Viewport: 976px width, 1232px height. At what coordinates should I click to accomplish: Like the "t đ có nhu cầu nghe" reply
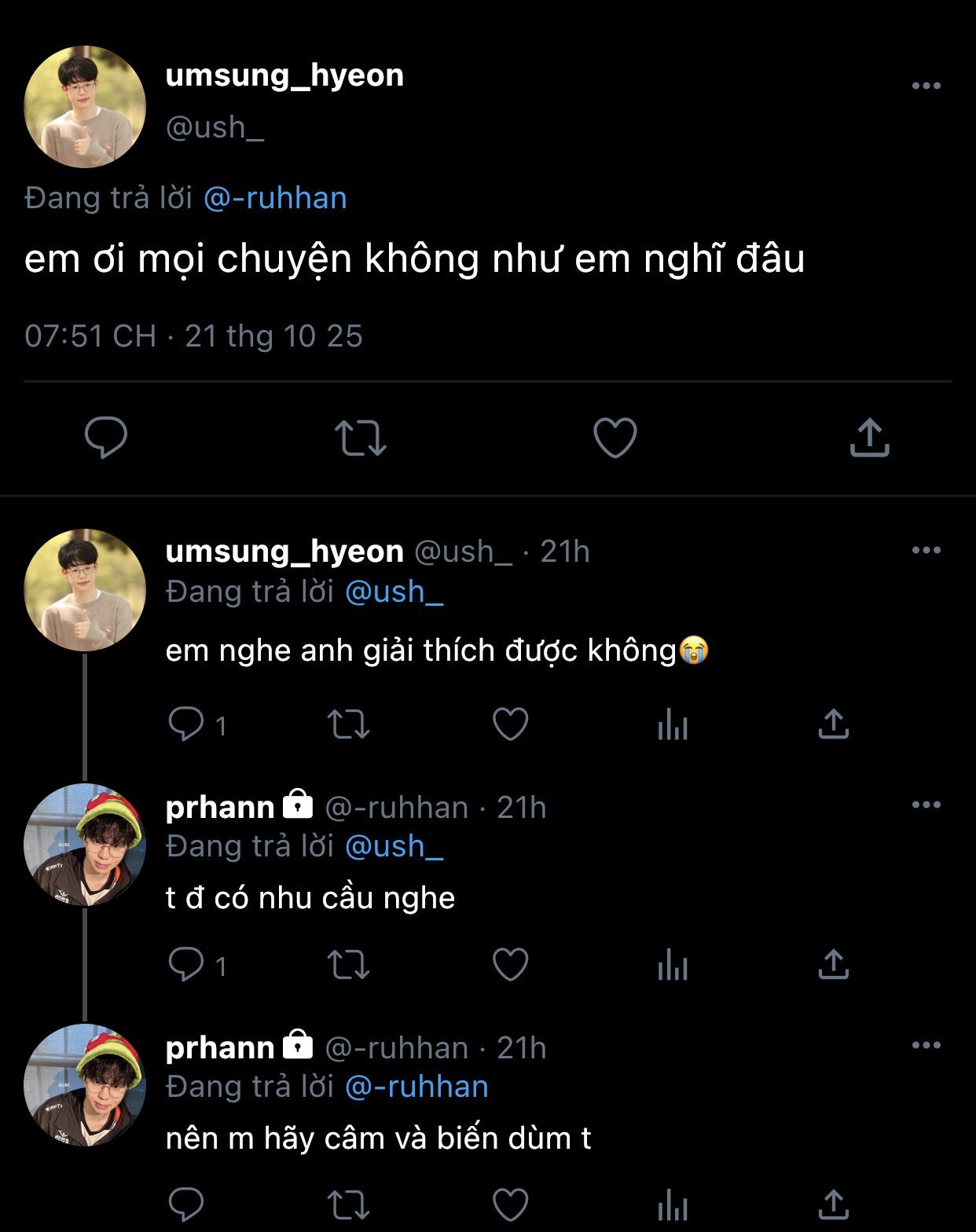(510, 965)
